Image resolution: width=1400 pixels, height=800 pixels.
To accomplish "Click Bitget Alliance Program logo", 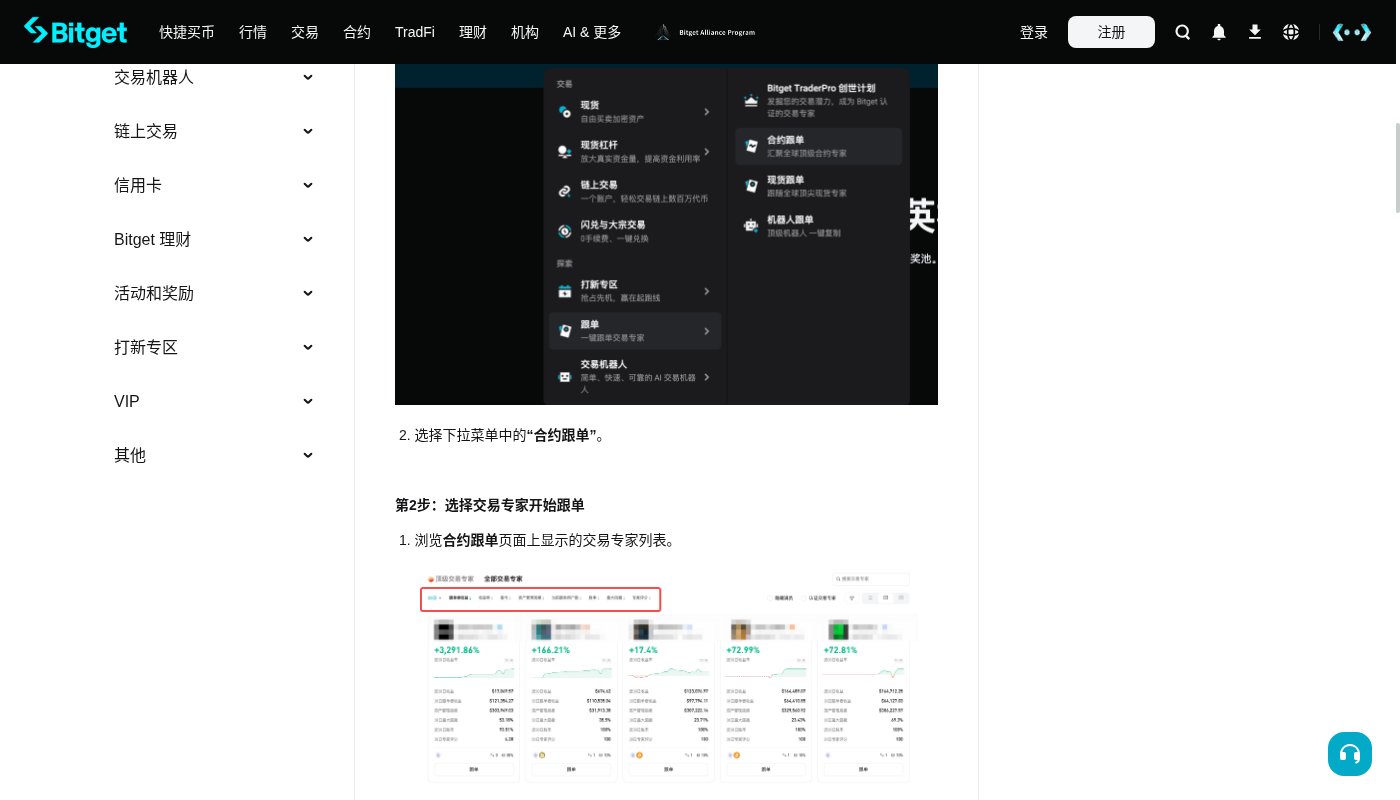I will (x=705, y=32).
